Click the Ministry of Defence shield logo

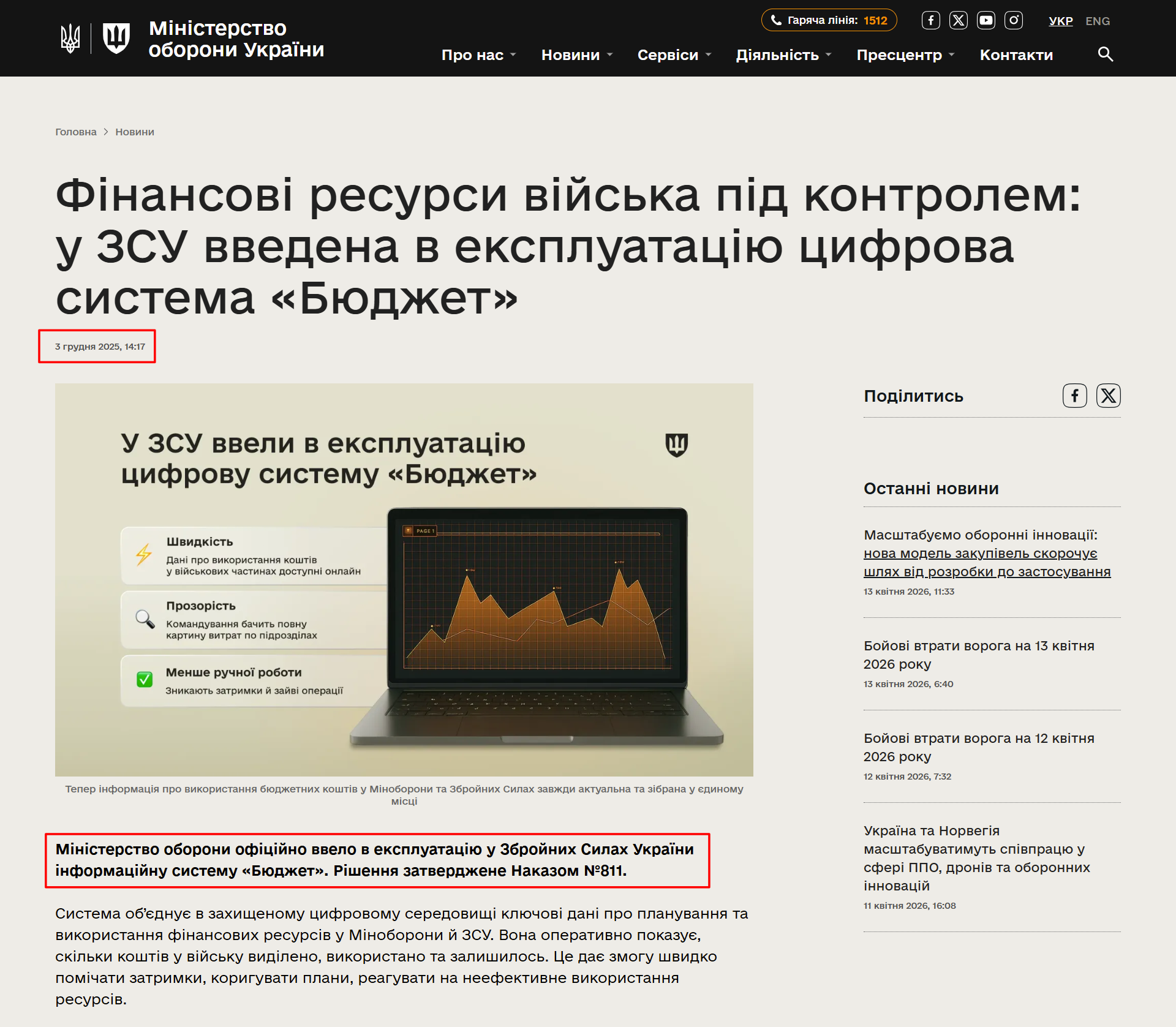(x=116, y=39)
